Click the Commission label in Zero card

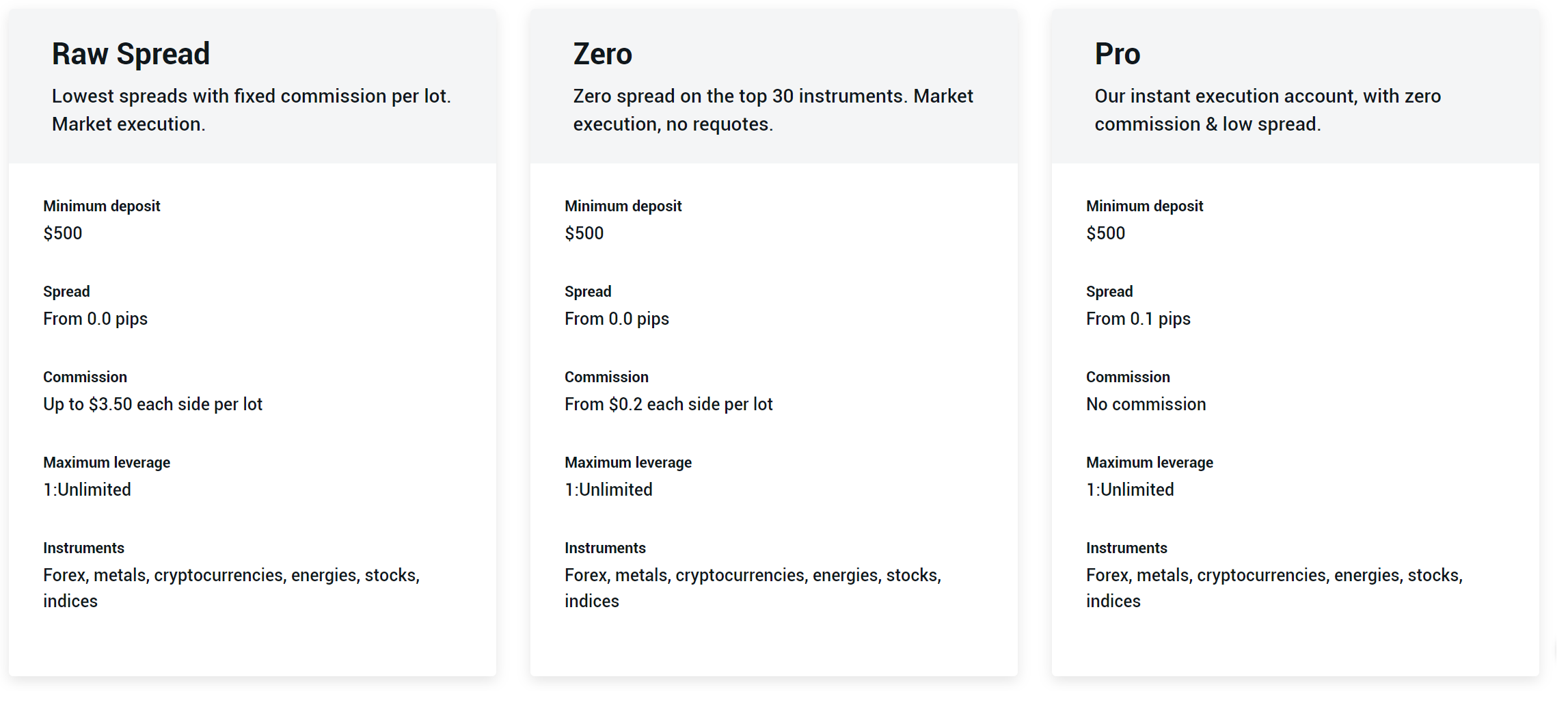(x=606, y=377)
